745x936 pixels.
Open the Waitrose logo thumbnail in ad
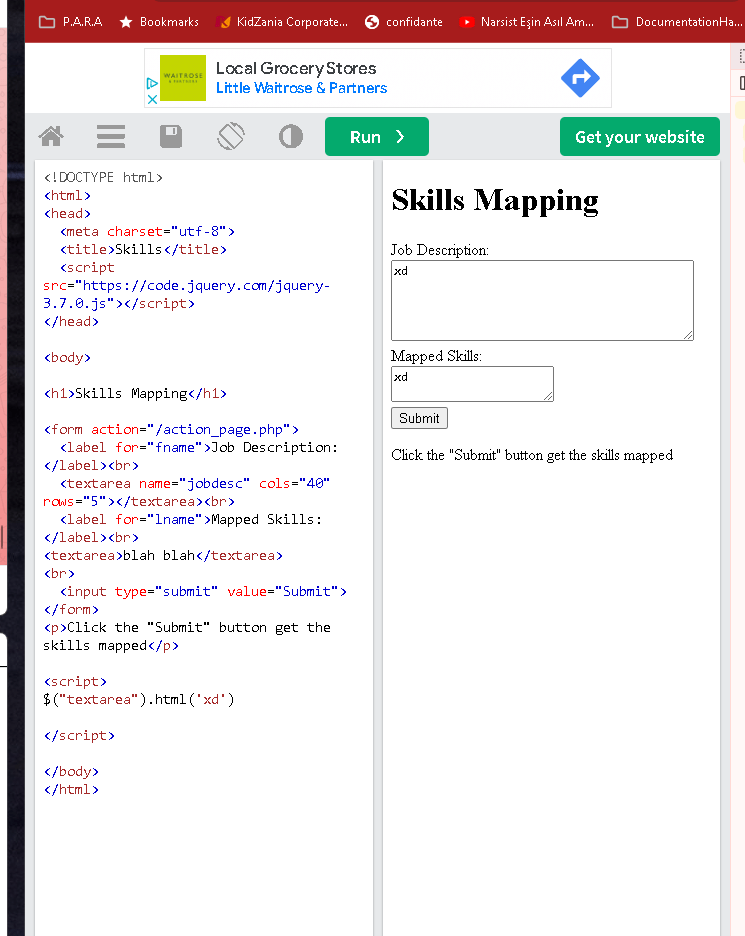183,78
